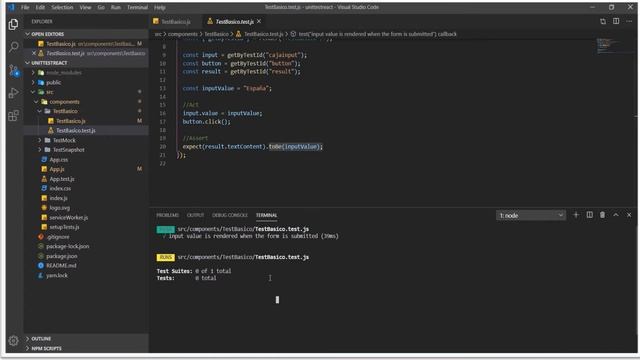The image size is (640, 360).
Task: Split the editor to the right
Action: pos(616,21)
